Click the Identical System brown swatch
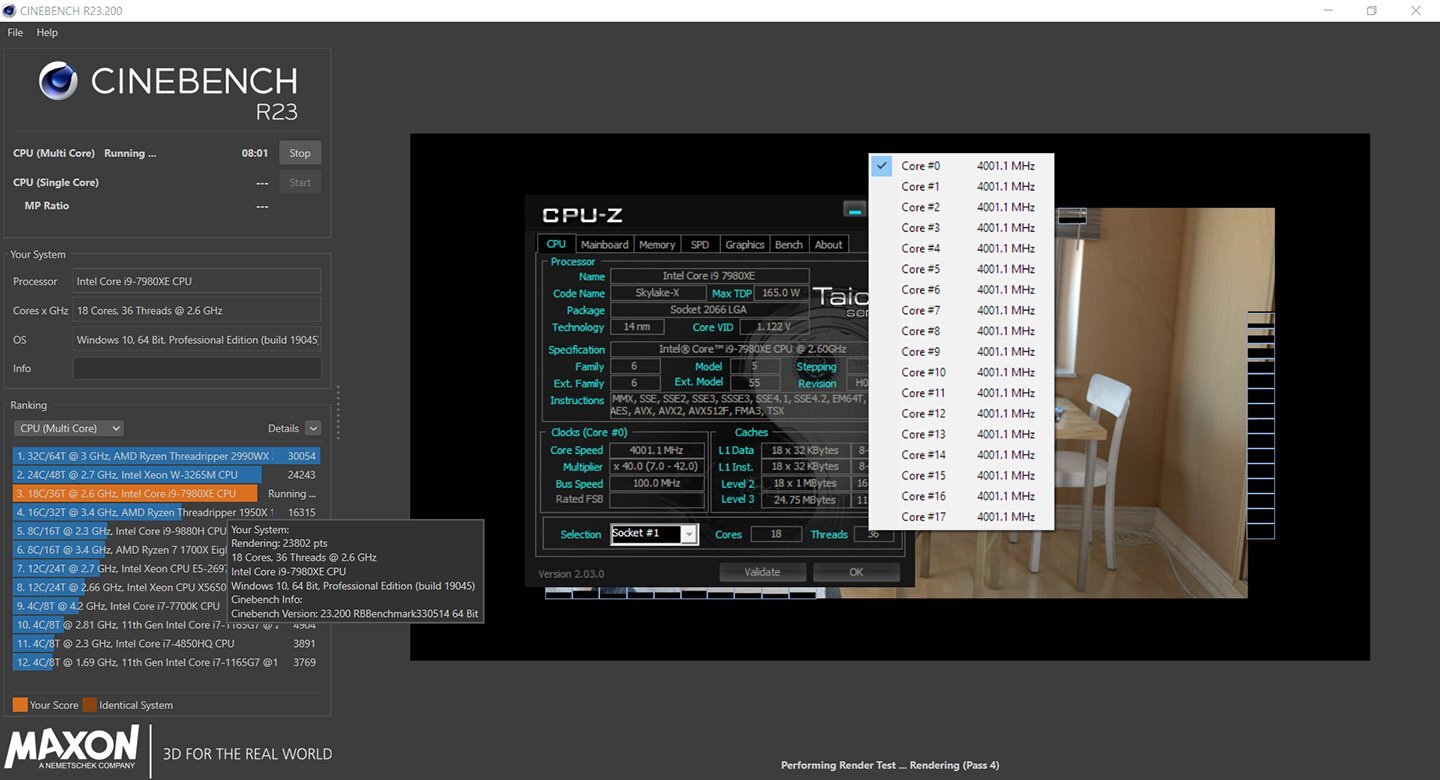The image size is (1440, 780). (x=90, y=705)
